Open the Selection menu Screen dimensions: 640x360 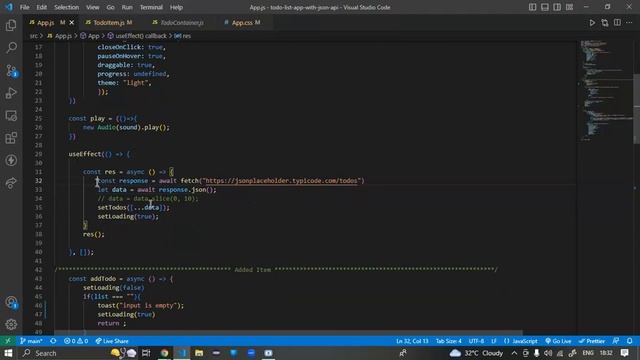pos(67,7)
